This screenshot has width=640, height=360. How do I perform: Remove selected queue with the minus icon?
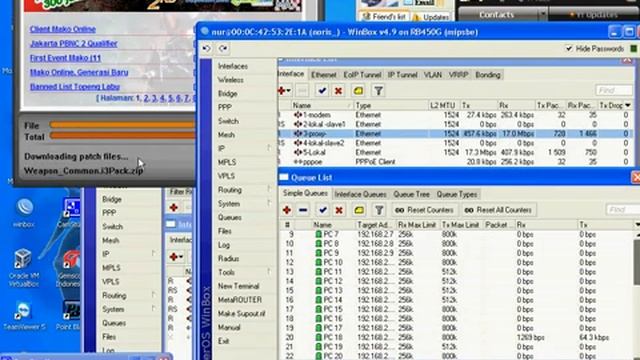(x=303, y=210)
